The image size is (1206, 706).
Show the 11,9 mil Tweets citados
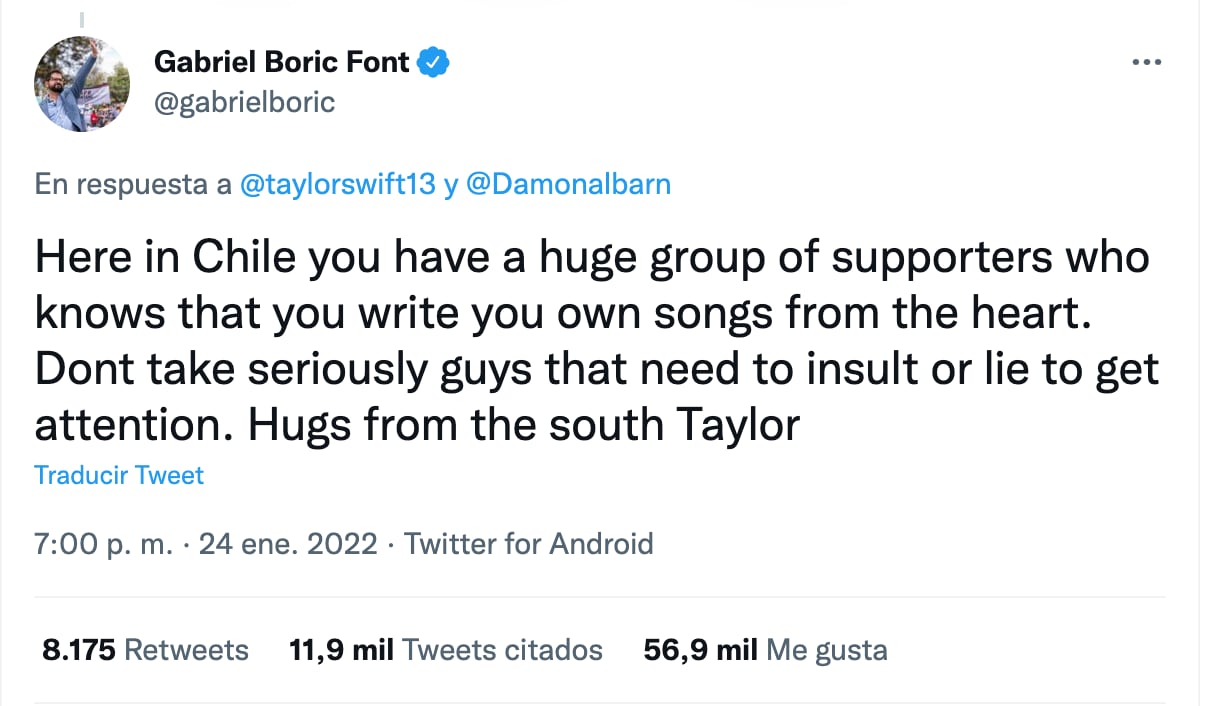(x=446, y=650)
